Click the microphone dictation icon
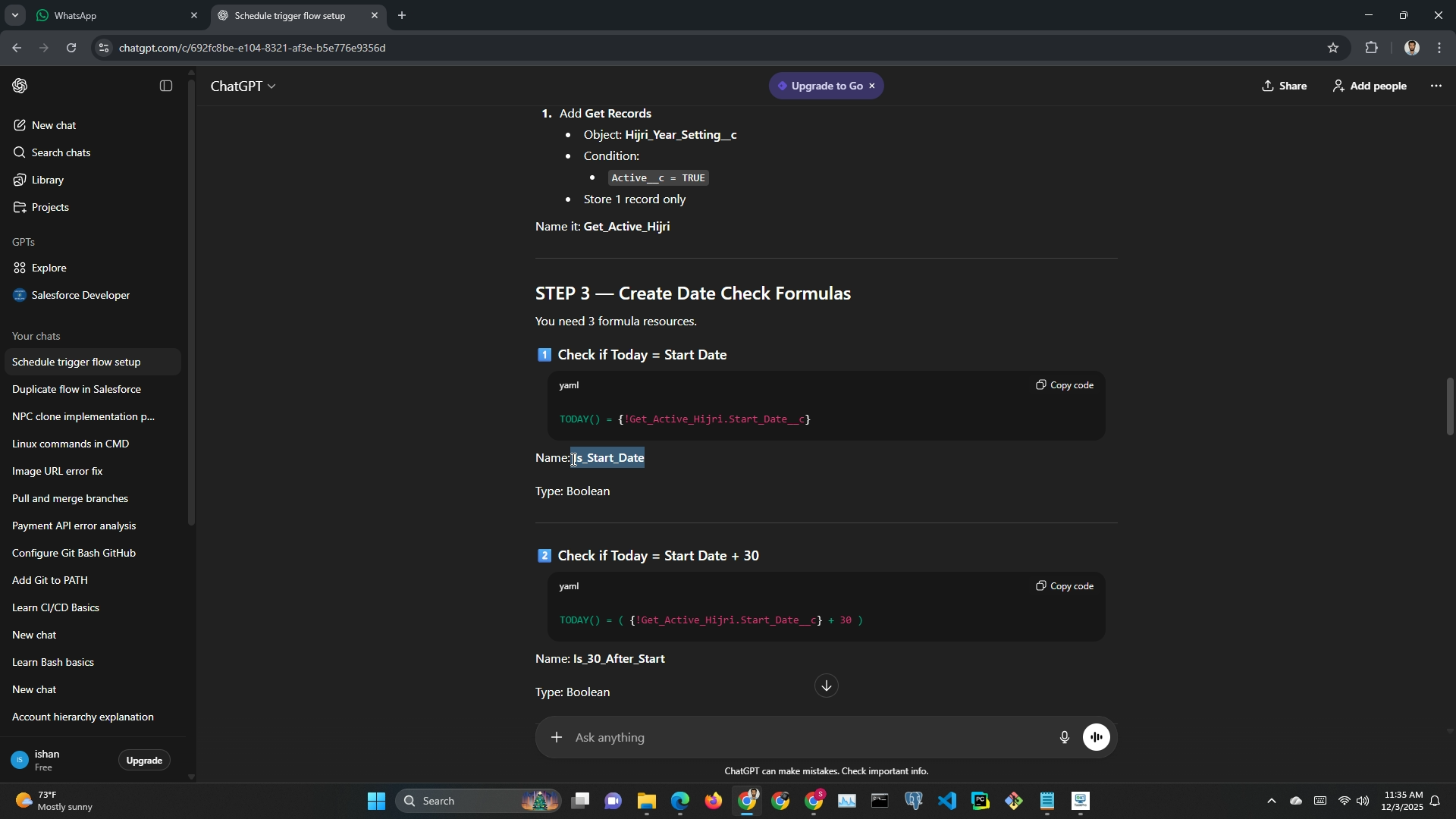 pyautogui.click(x=1064, y=737)
